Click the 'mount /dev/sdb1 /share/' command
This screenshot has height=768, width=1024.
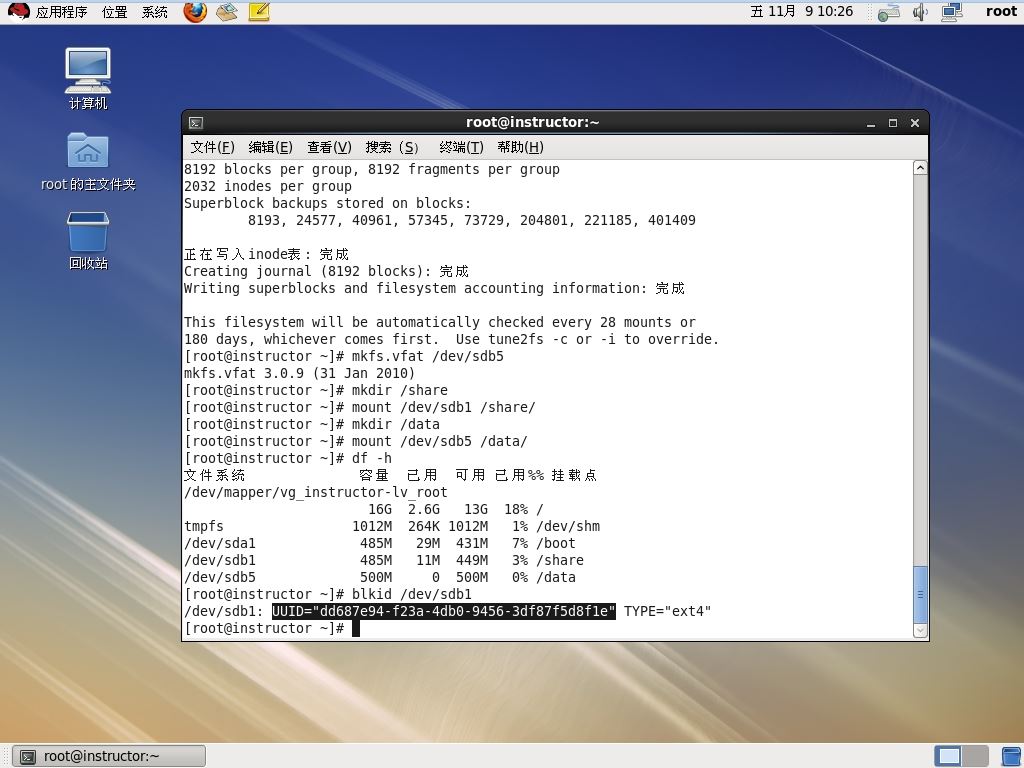pos(443,408)
